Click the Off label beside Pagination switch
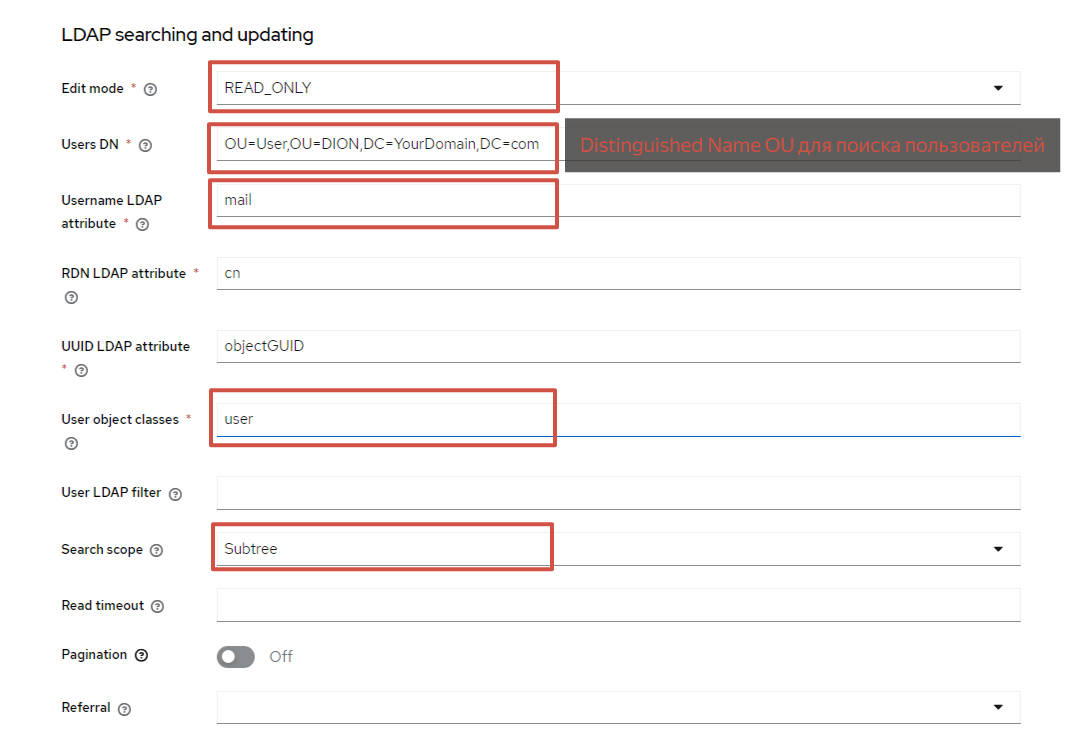The image size is (1074, 740). (x=281, y=656)
